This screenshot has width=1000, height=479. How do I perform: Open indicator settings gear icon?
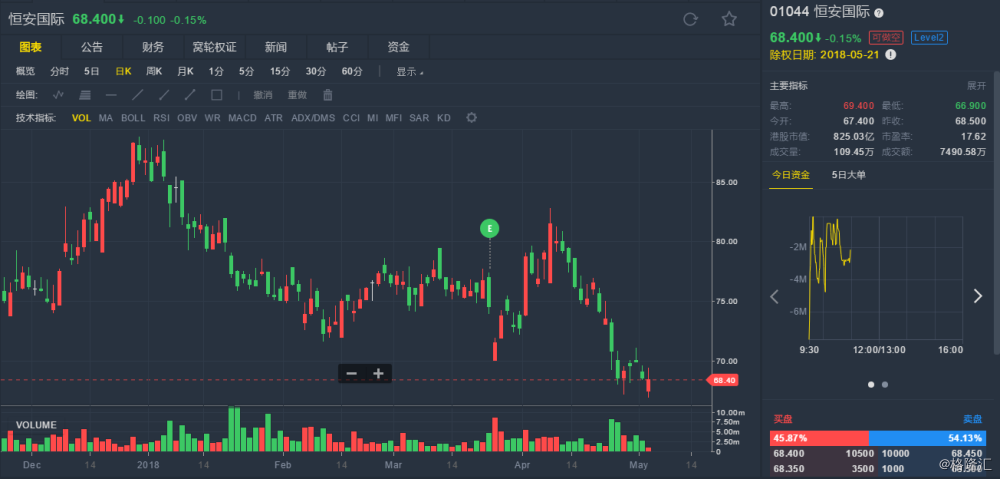click(471, 117)
